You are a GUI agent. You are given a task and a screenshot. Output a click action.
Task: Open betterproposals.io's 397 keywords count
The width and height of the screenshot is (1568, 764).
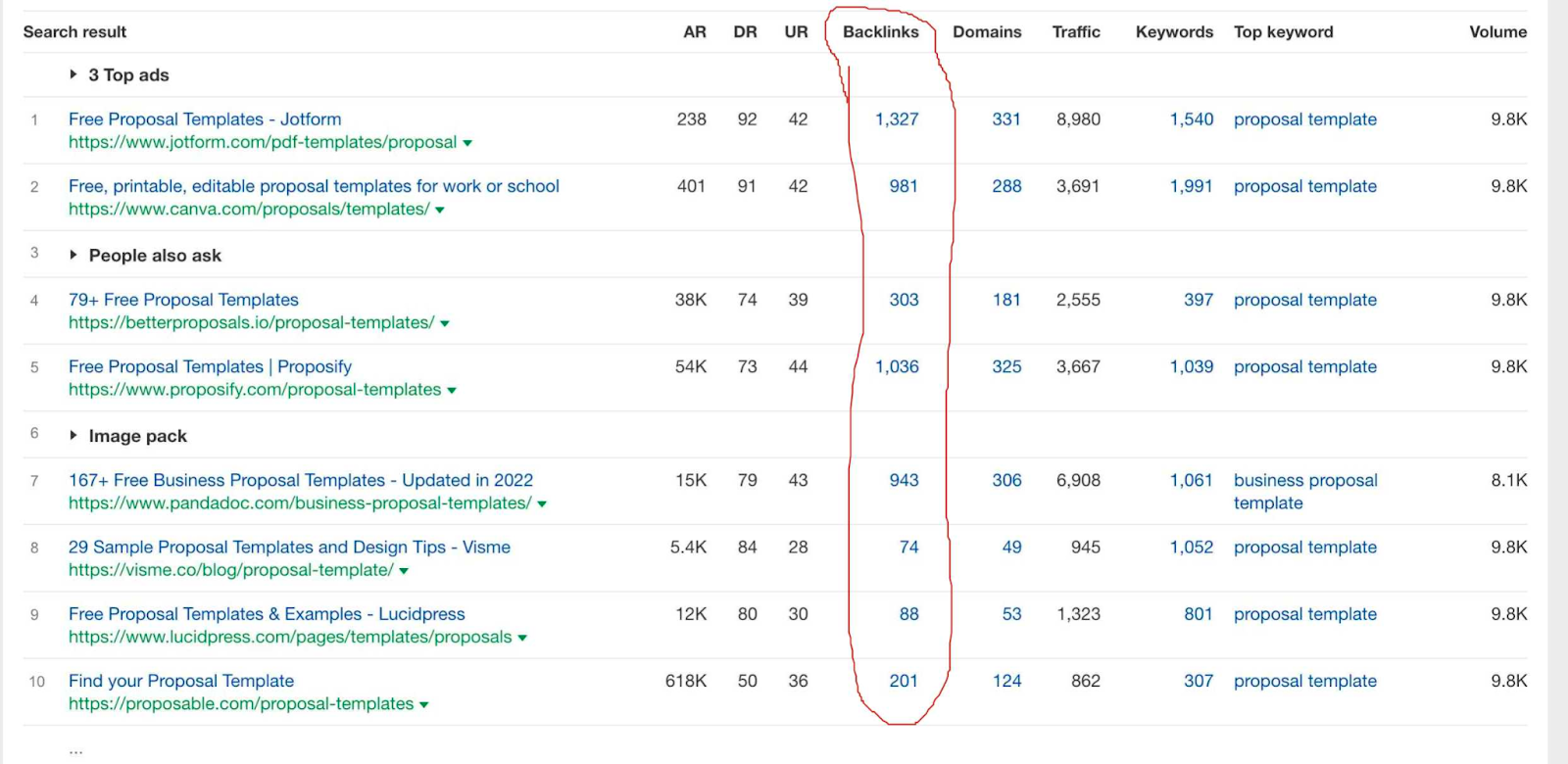tap(1199, 299)
